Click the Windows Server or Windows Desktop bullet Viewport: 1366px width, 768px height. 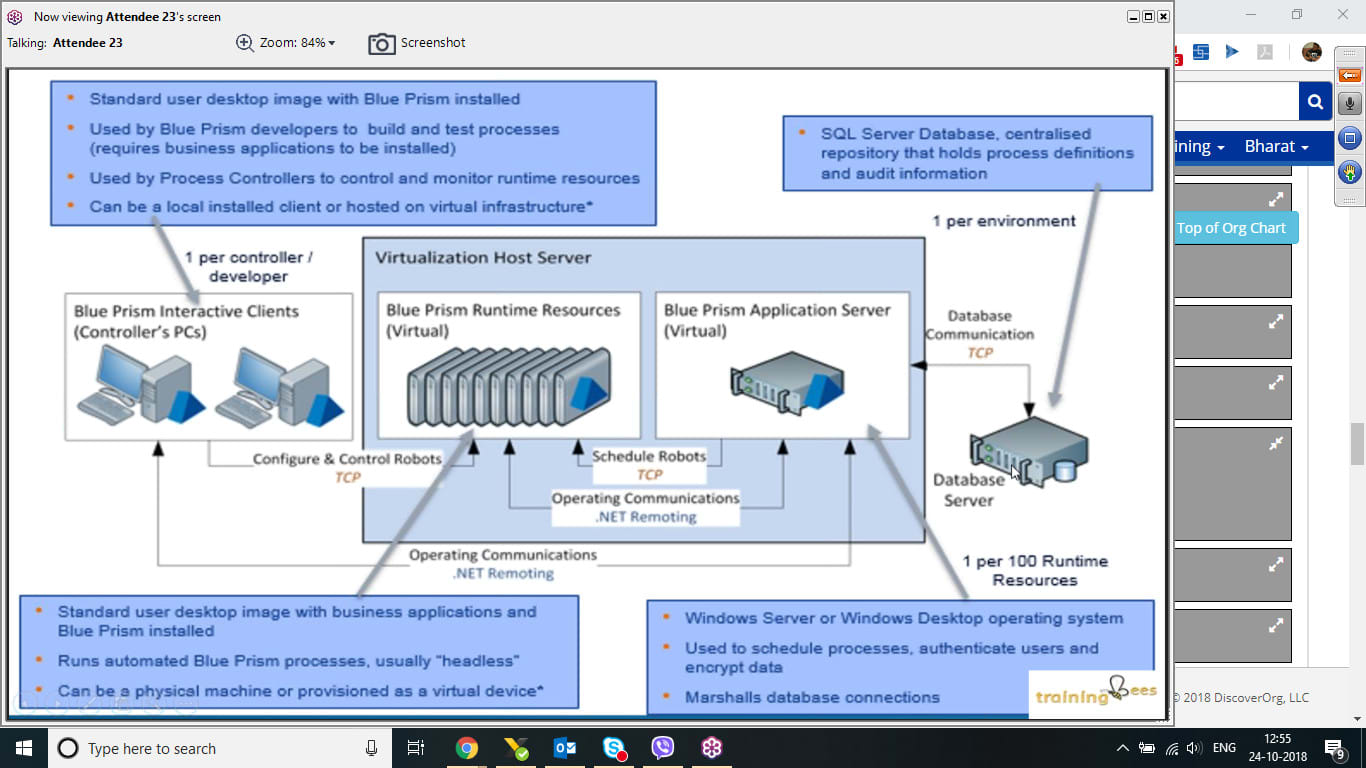(x=904, y=618)
